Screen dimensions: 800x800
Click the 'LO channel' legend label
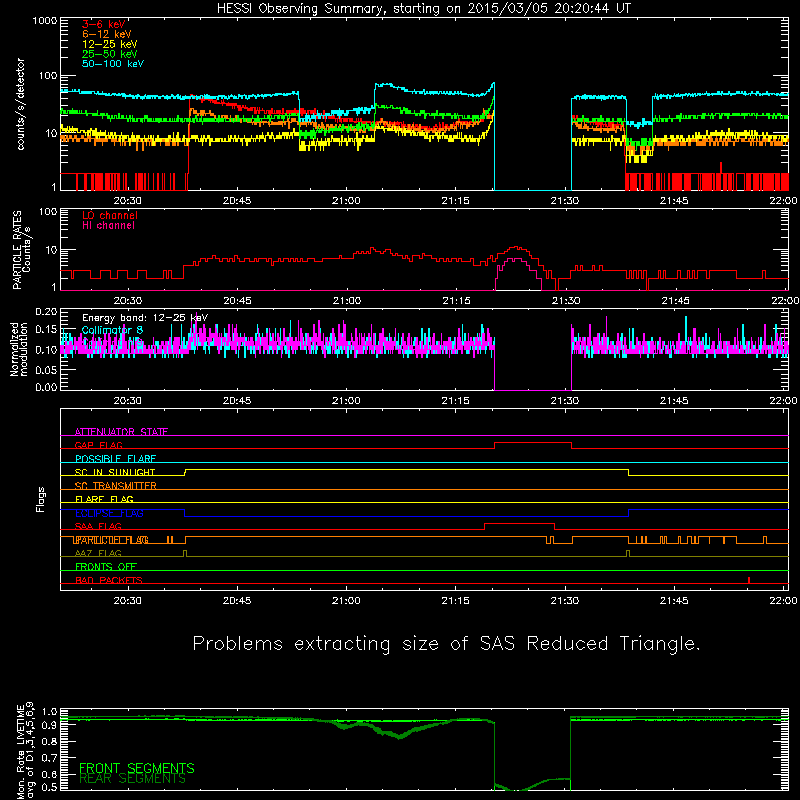110,215
